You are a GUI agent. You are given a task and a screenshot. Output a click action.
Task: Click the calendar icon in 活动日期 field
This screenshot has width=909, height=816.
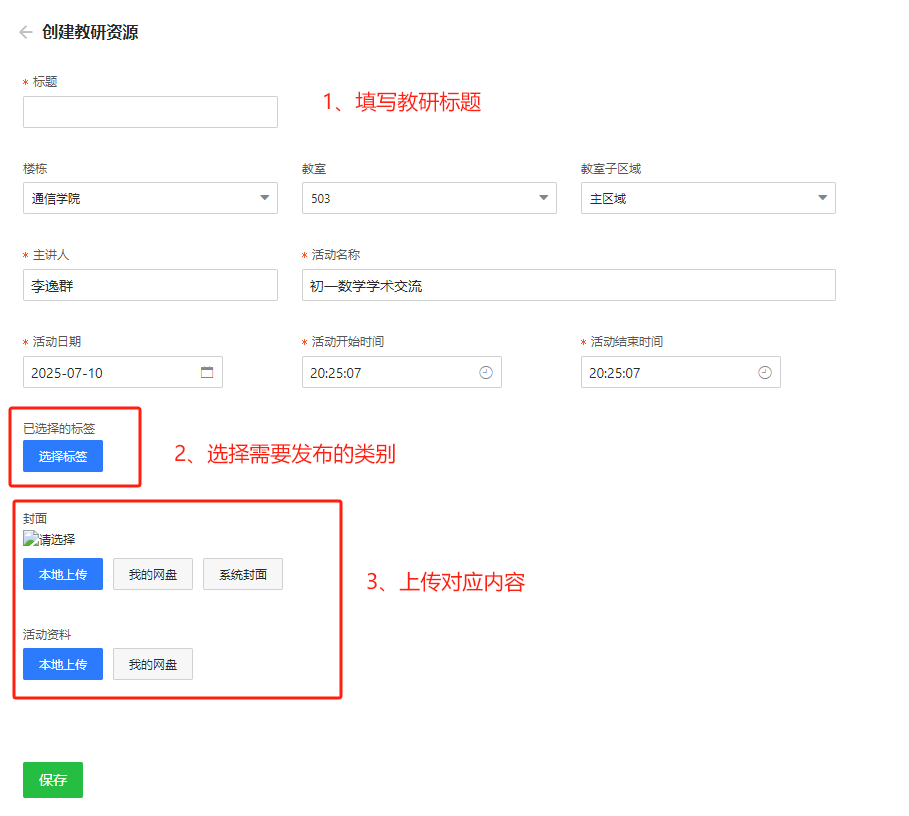click(207, 372)
